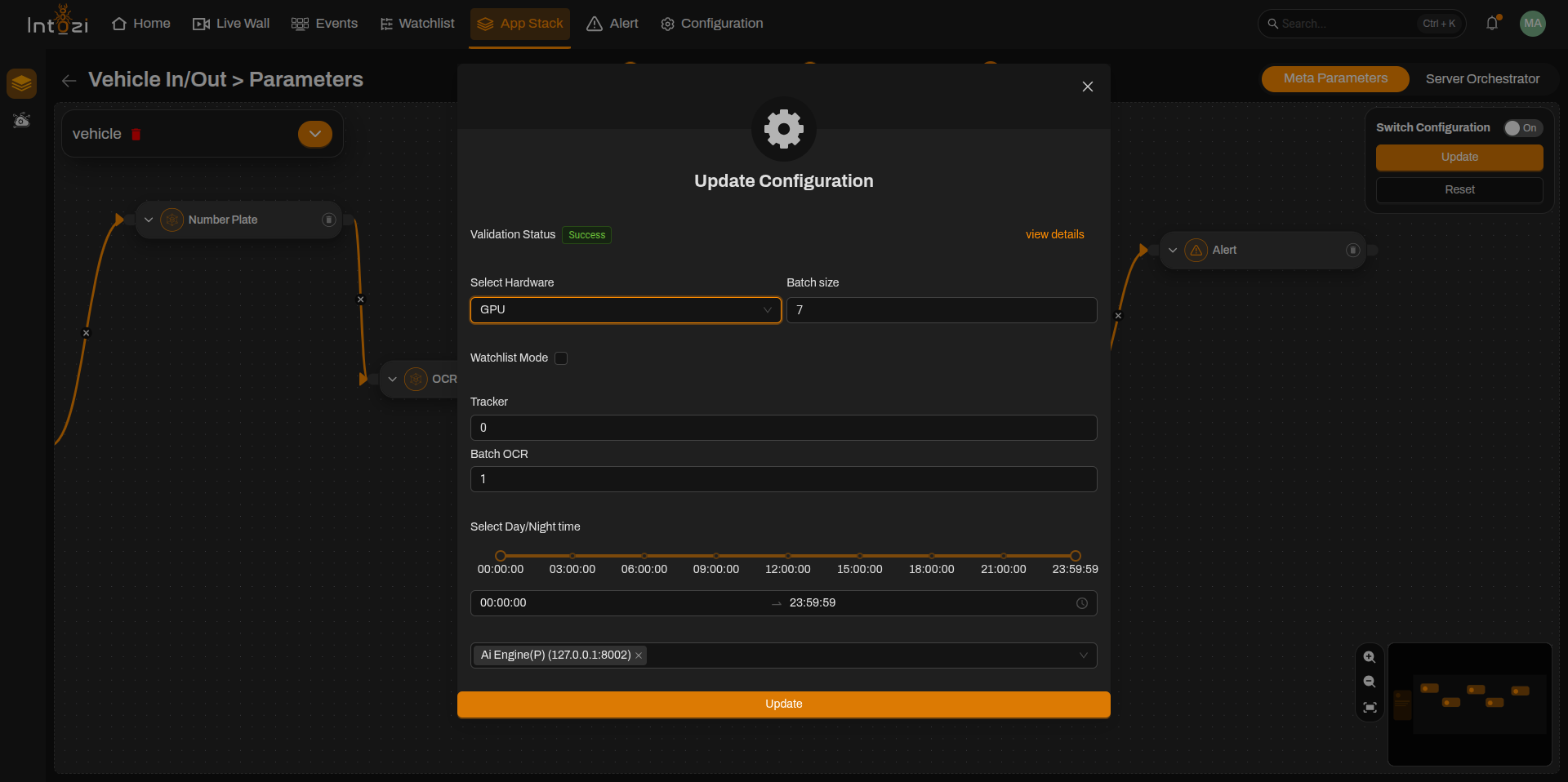This screenshot has height=782, width=1568.
Task: Click the camera icon in left sidebar
Action: (x=22, y=121)
